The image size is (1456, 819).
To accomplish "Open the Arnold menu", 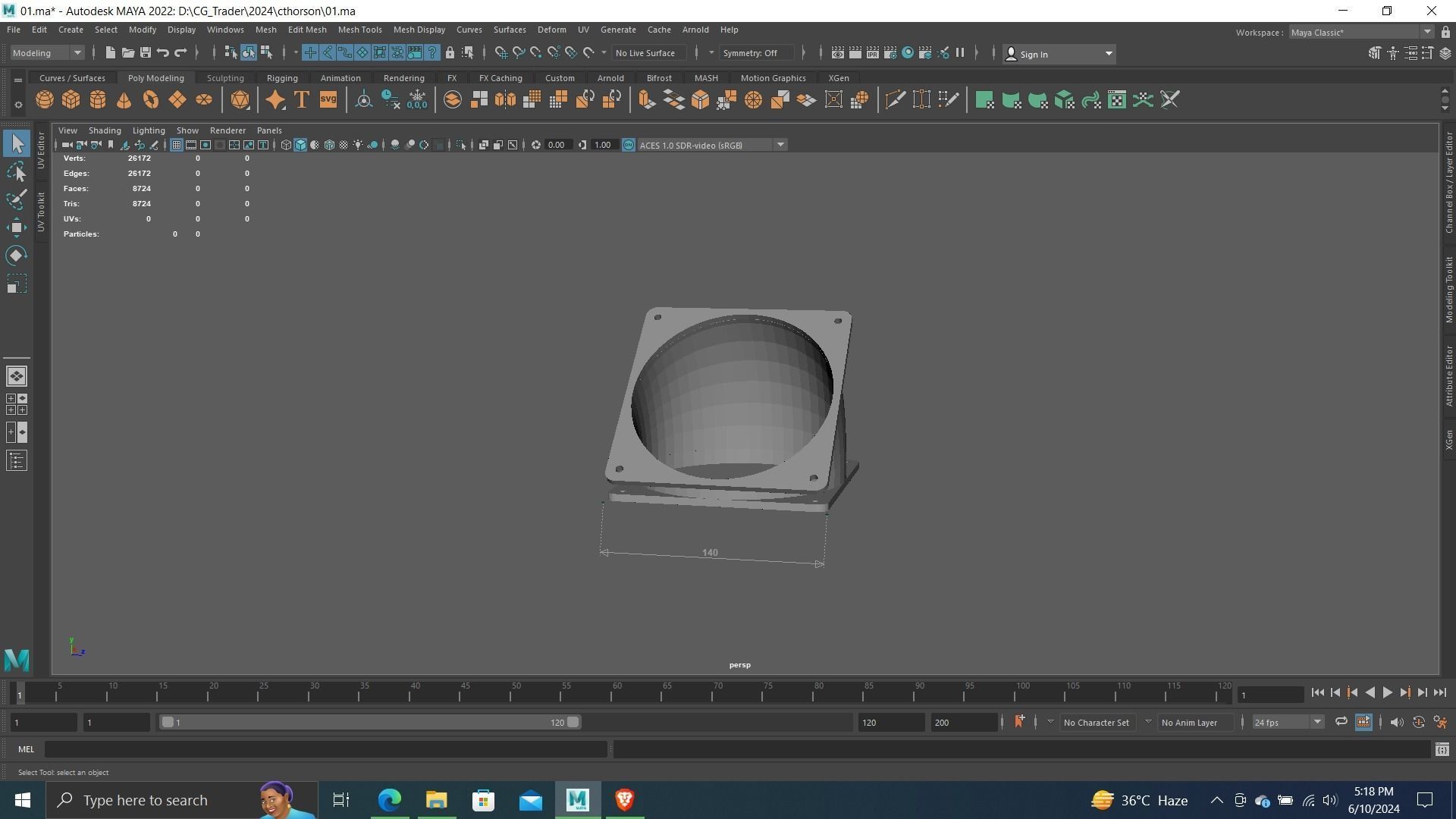I will pos(695,30).
